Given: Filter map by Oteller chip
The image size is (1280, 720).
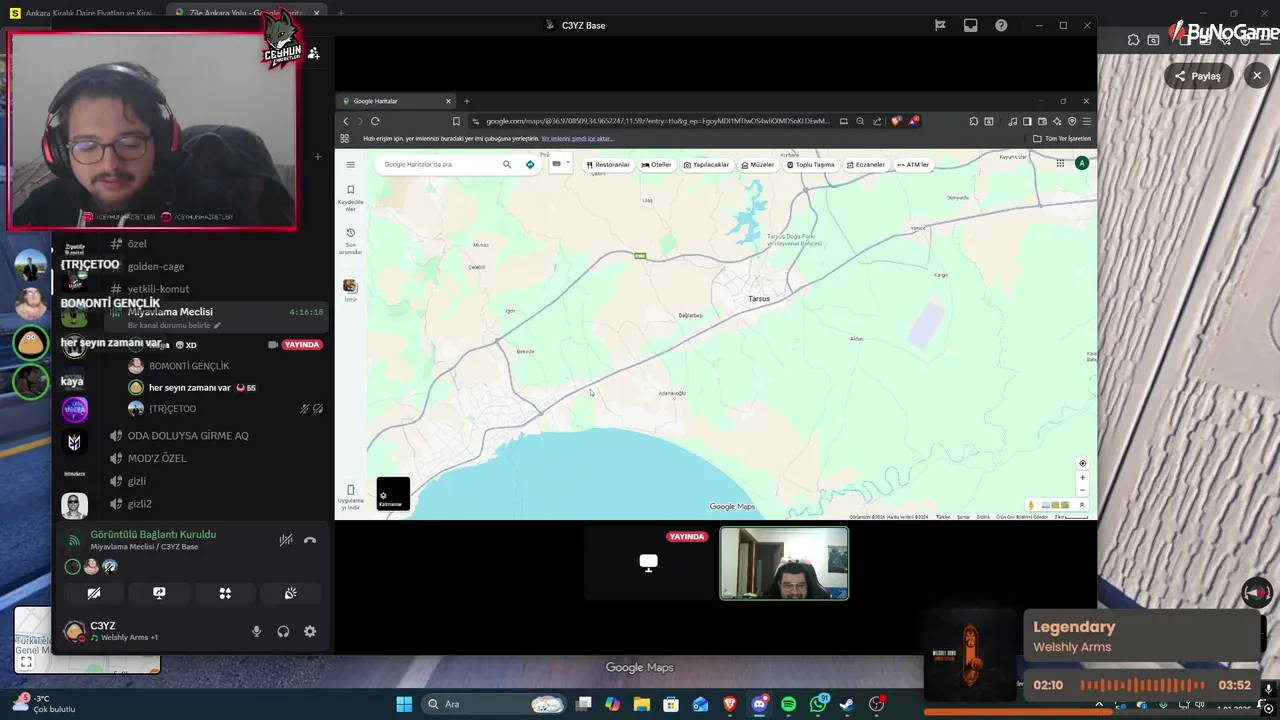Looking at the screenshot, I should (657, 164).
